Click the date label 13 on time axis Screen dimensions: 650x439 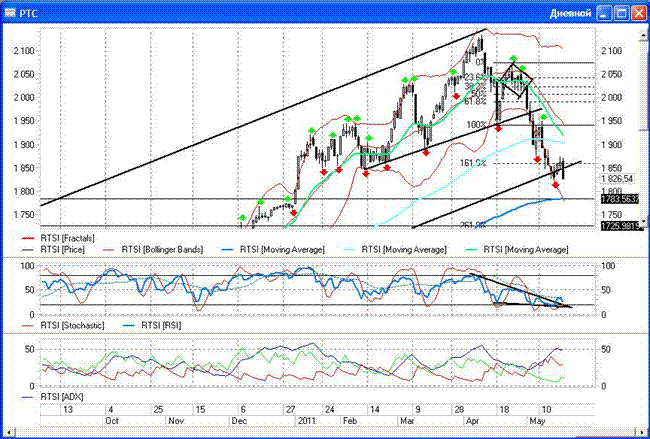coord(68,410)
